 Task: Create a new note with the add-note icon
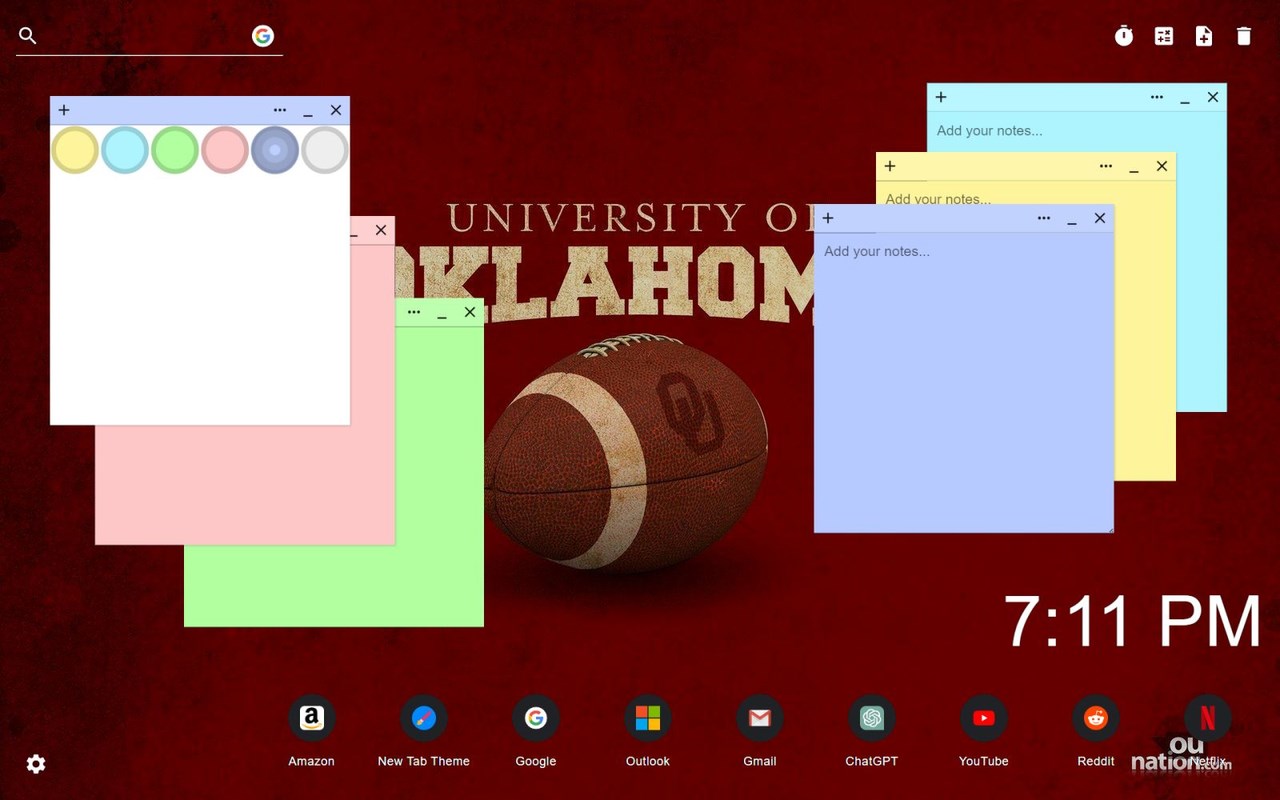pos(1204,36)
